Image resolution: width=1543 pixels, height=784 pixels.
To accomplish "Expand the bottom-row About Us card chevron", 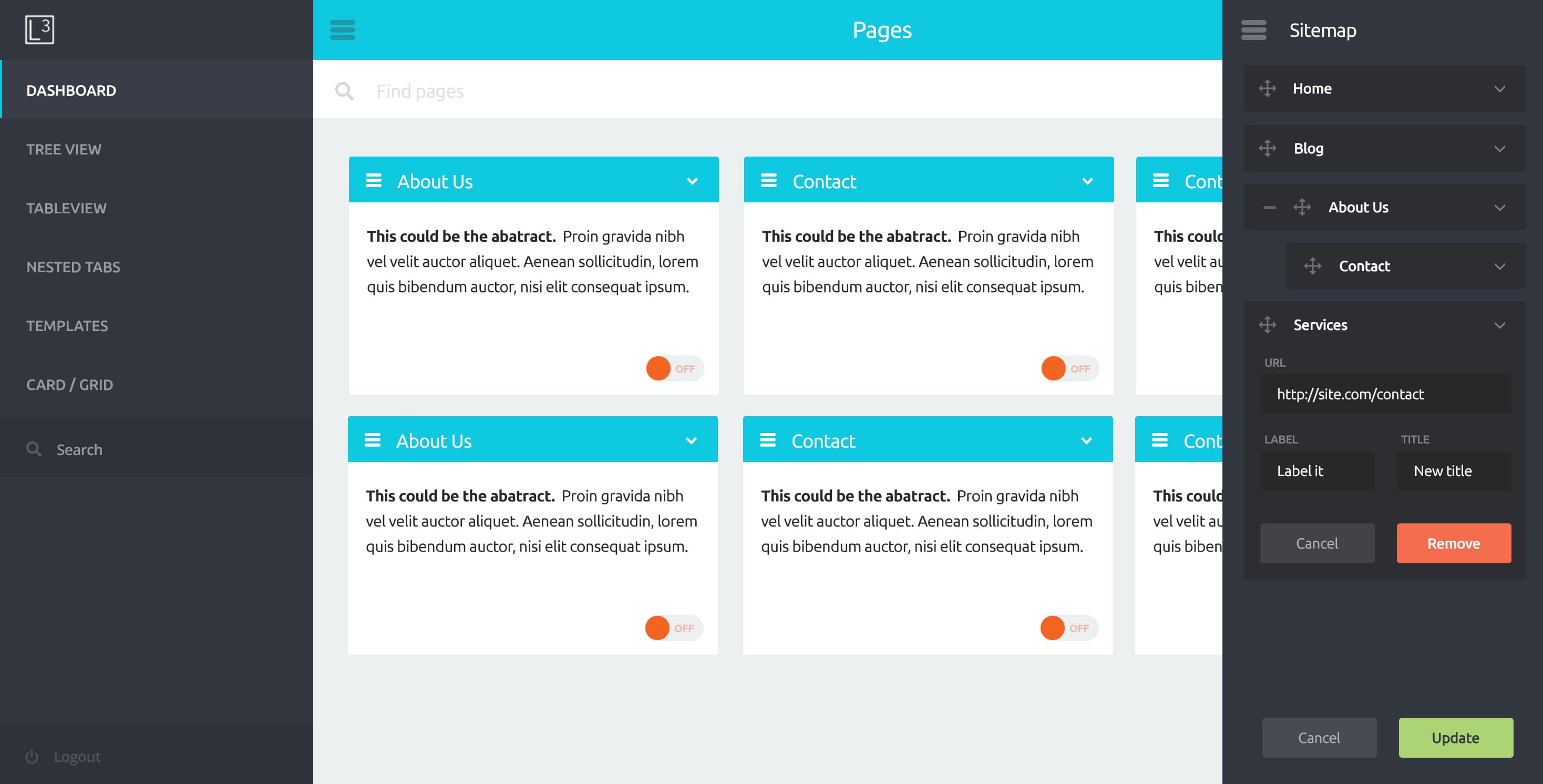I will point(691,441).
